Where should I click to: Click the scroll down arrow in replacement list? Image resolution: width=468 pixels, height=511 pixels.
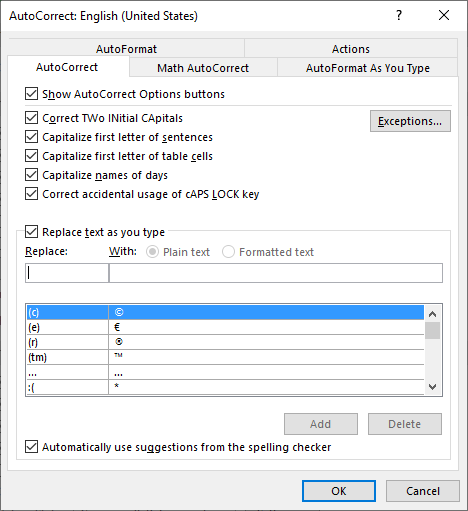(432, 387)
